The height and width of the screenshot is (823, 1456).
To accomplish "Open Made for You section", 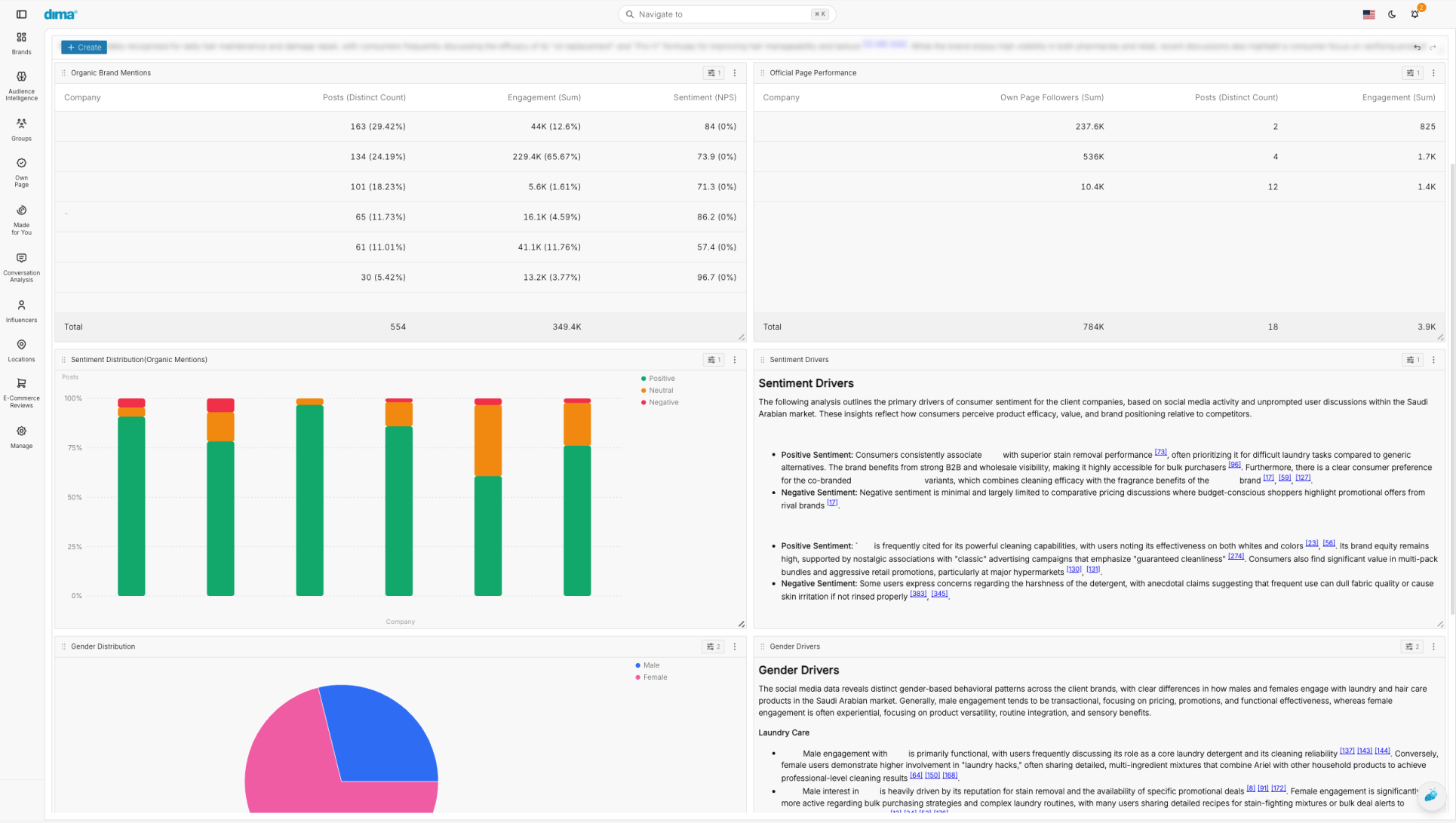I will [21, 220].
